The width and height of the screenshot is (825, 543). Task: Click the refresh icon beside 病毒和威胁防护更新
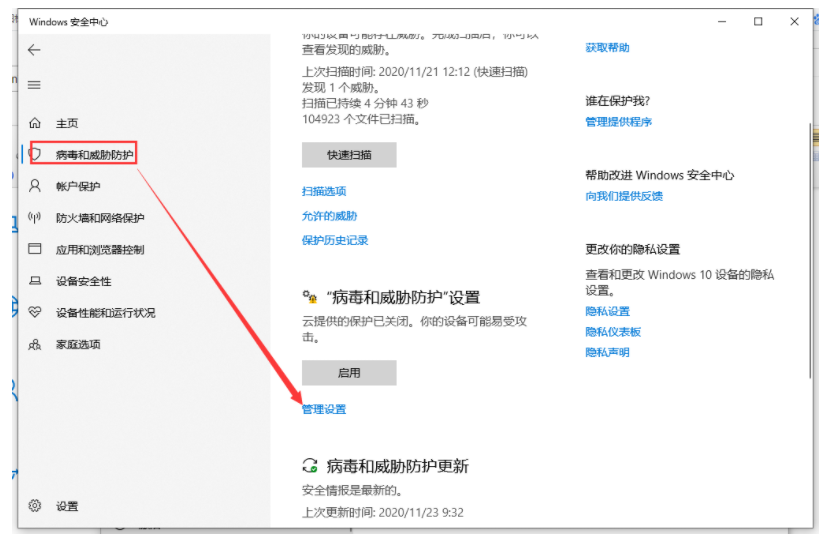point(310,466)
